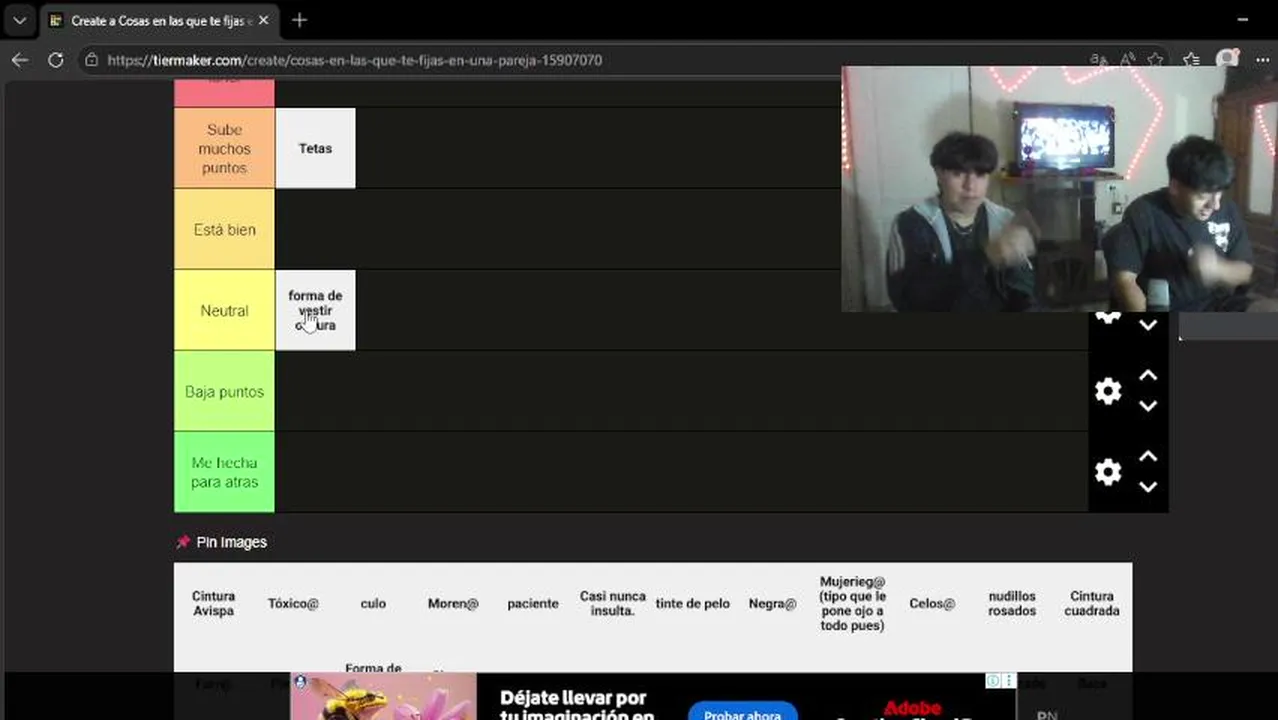This screenshot has width=1278, height=720.
Task: Pick the Casi nunca insulta. tile
Action: [x=613, y=603]
